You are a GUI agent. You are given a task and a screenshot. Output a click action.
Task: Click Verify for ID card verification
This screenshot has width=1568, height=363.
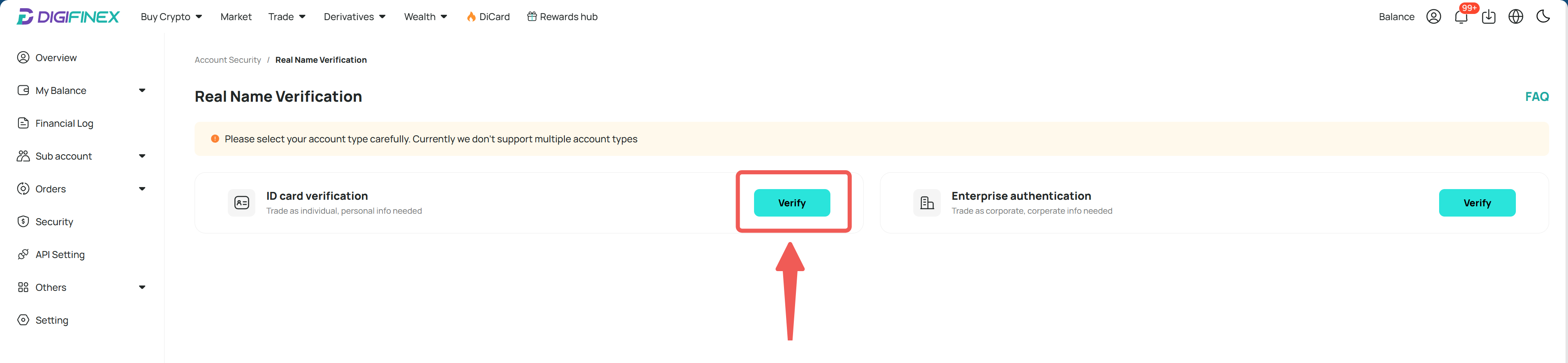792,203
